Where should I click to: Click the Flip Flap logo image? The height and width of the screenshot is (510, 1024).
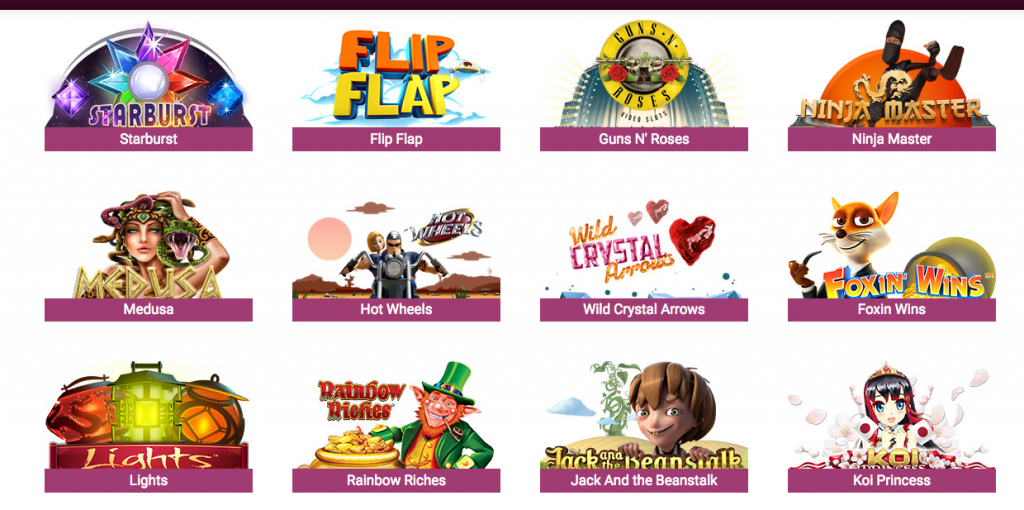[396, 74]
